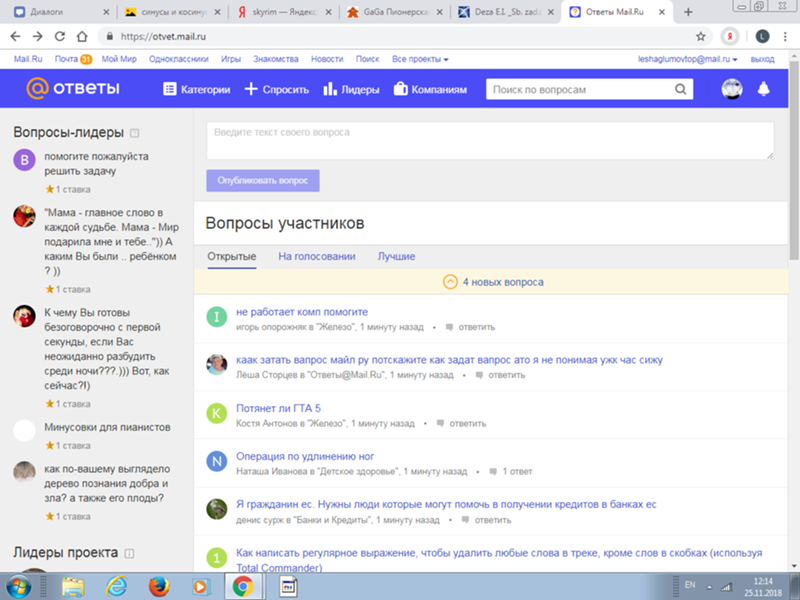Open question Операция по удлинению ног
Image resolution: width=800 pixels, height=600 pixels.
305,456
